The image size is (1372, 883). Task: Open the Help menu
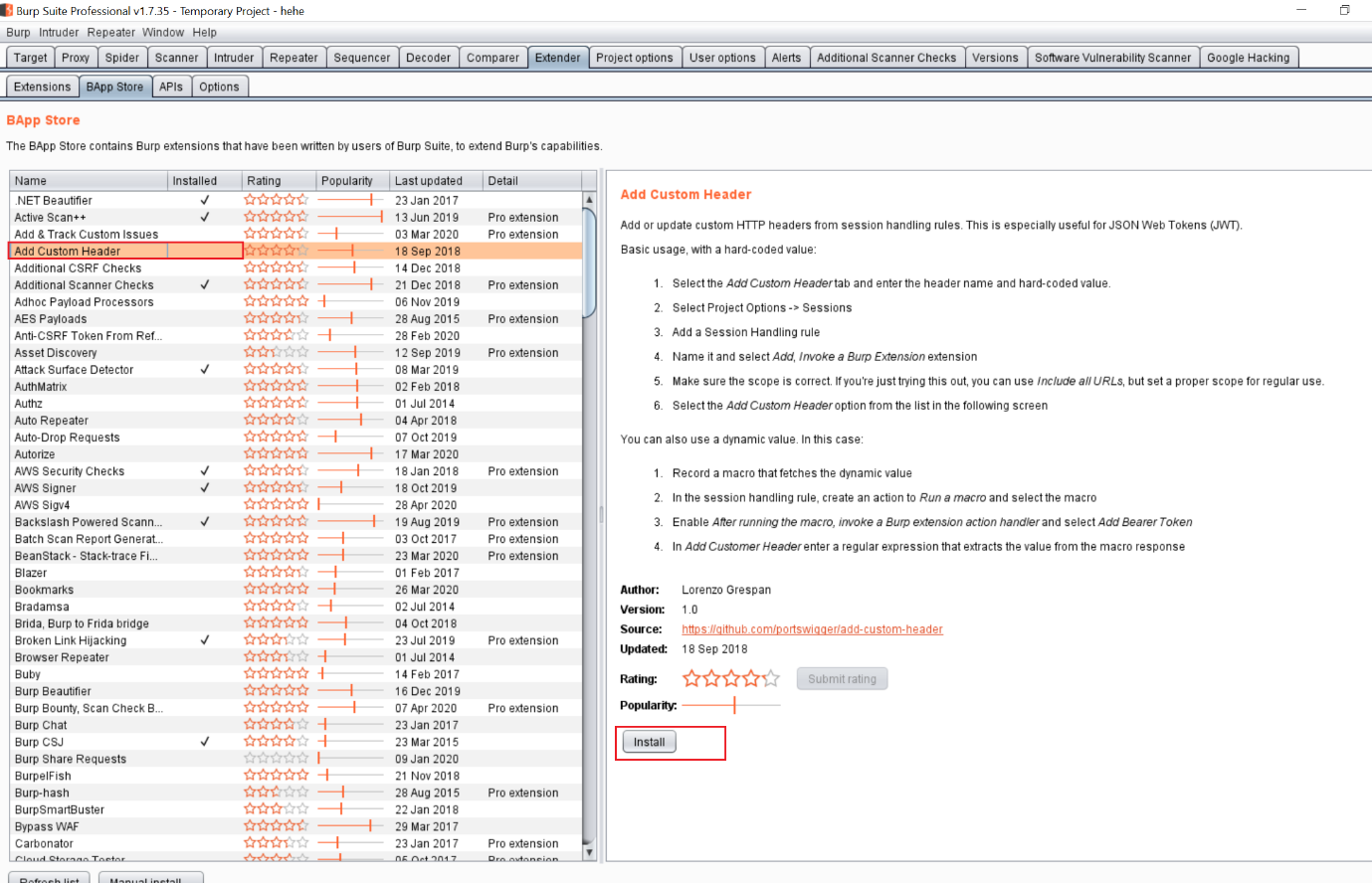[204, 32]
